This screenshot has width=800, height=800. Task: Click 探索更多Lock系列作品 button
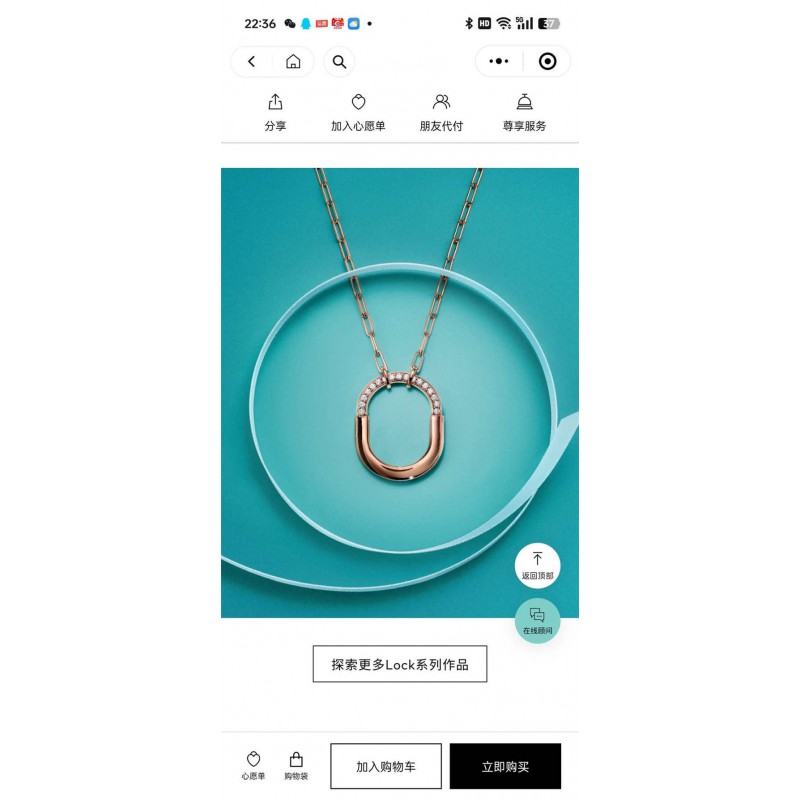pyautogui.click(x=400, y=664)
